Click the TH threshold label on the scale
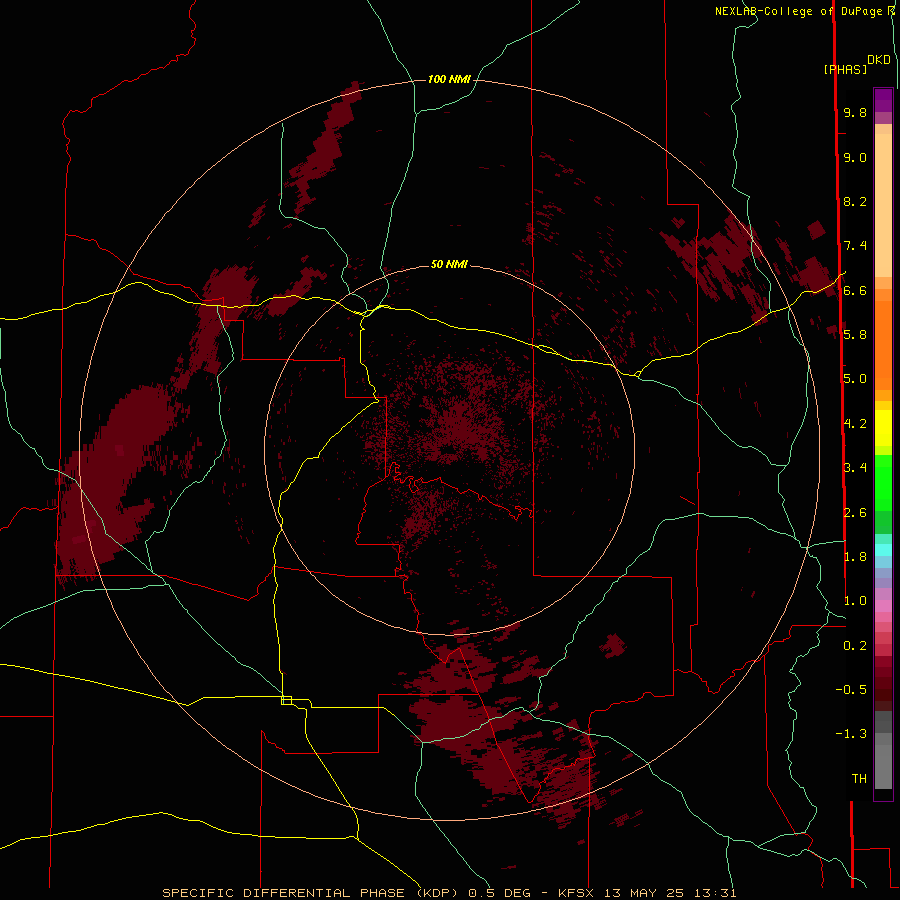Screen dimensions: 900x900 pos(859,778)
